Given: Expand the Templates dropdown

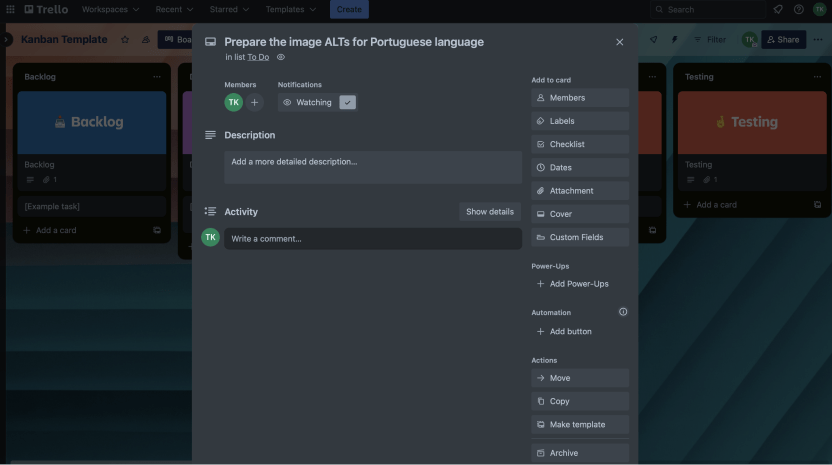Looking at the screenshot, I should [x=290, y=9].
